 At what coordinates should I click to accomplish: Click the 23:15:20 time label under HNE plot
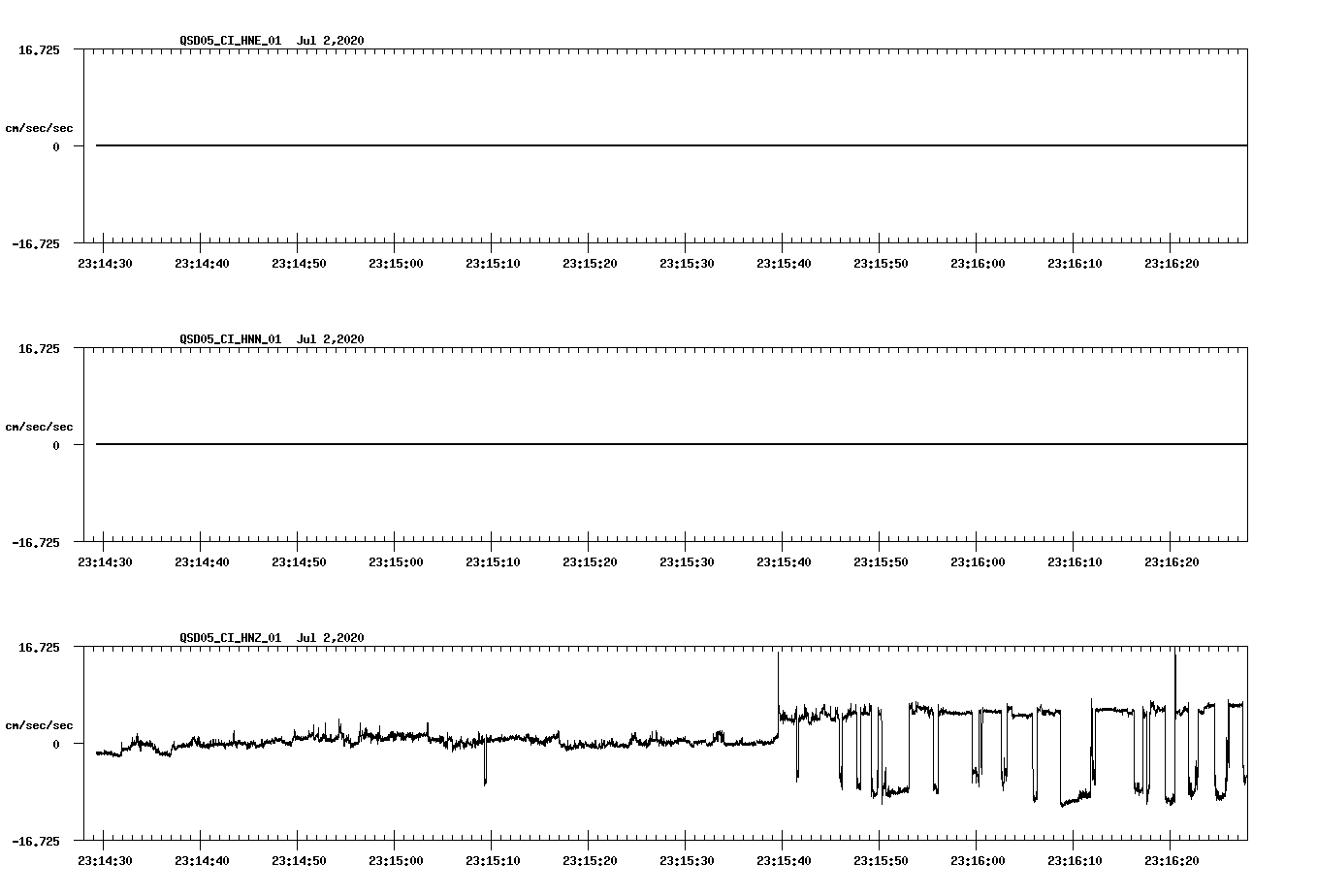click(x=590, y=264)
